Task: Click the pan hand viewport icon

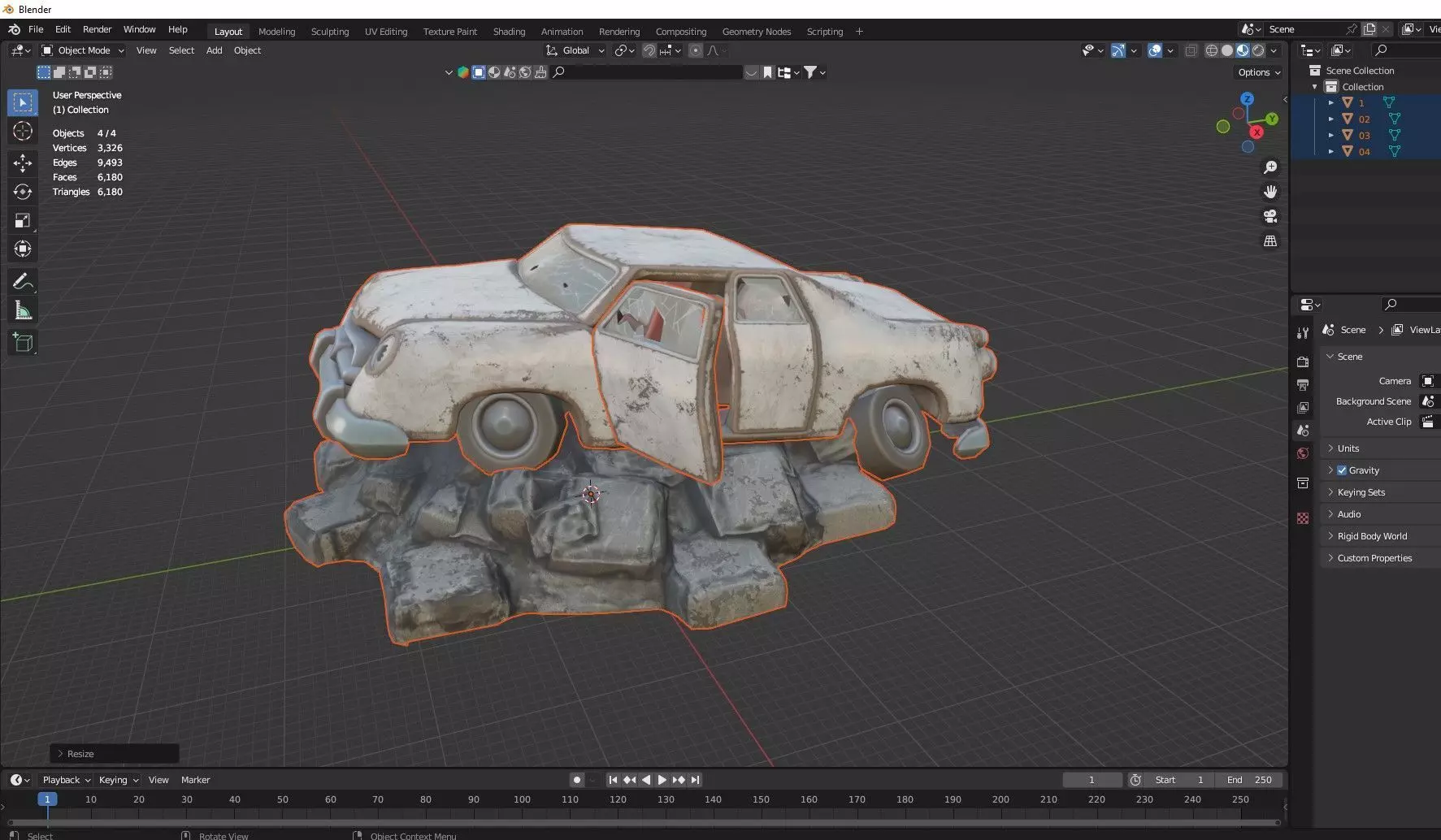Action: 1270,192
